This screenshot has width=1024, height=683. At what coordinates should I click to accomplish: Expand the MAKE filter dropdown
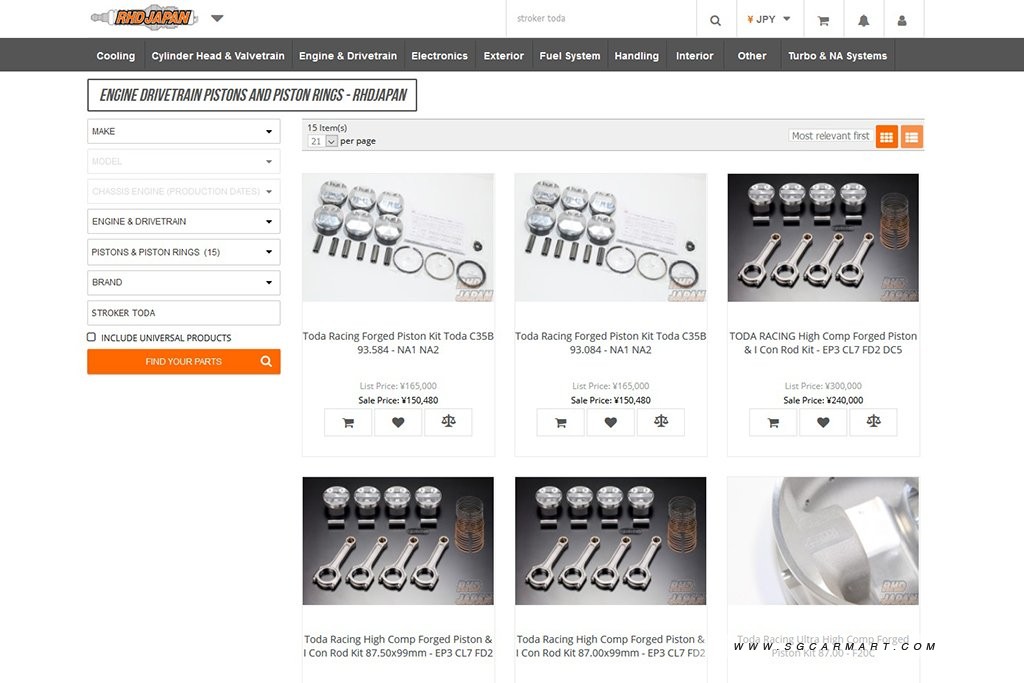click(184, 131)
